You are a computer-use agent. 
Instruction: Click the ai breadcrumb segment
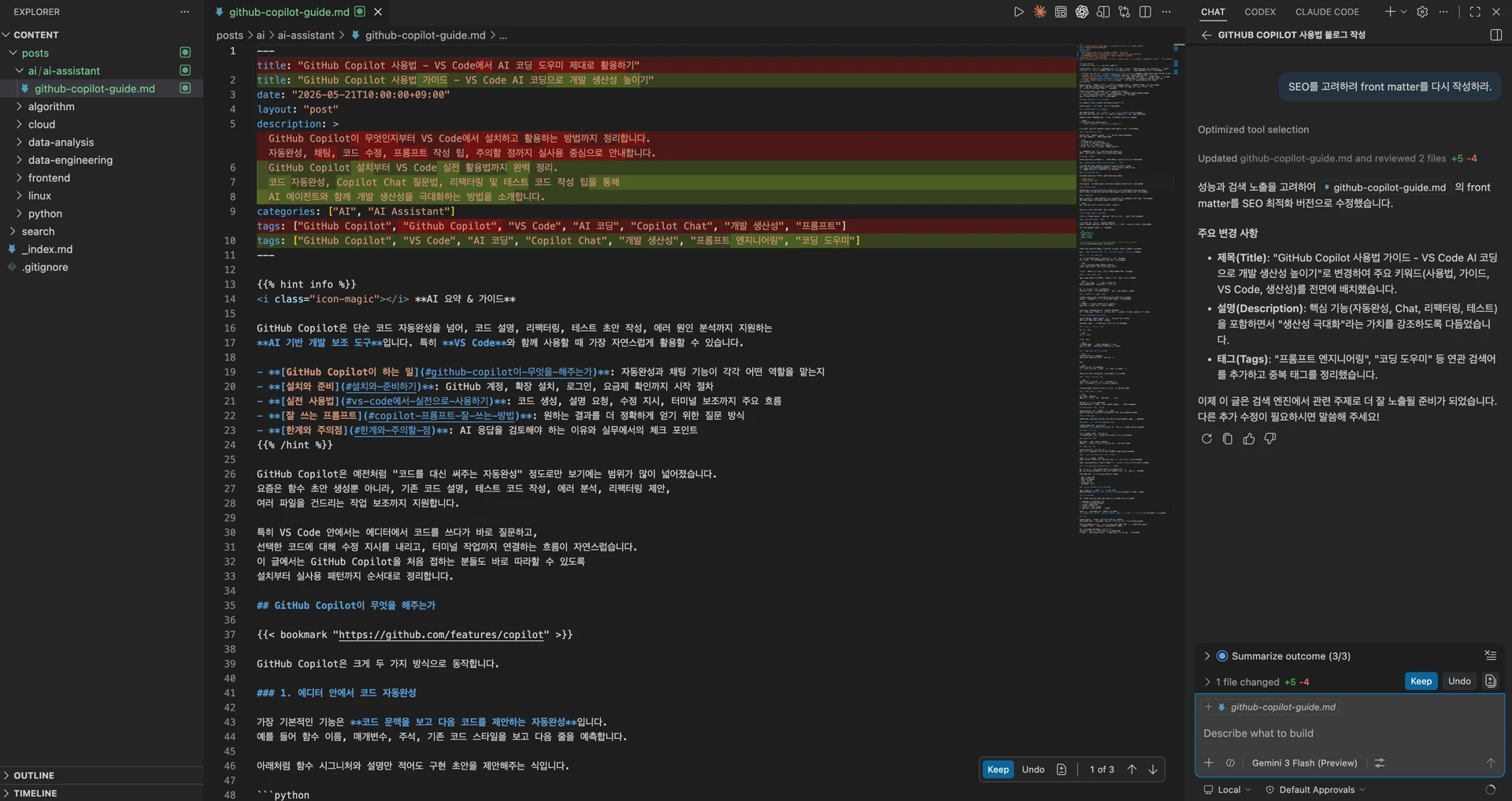[x=260, y=35]
